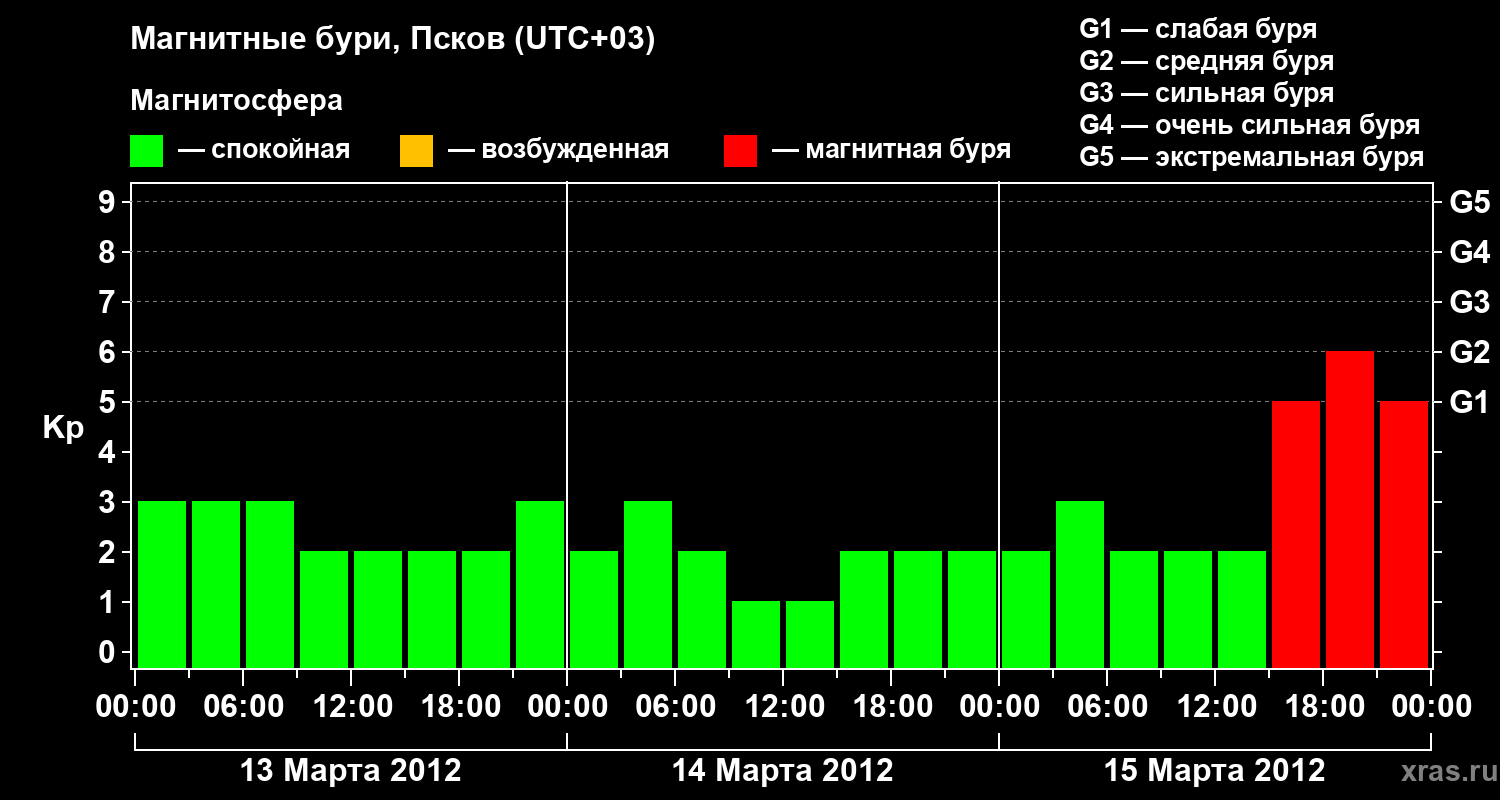Click the '15 Марта 2012' date label

point(1215,771)
